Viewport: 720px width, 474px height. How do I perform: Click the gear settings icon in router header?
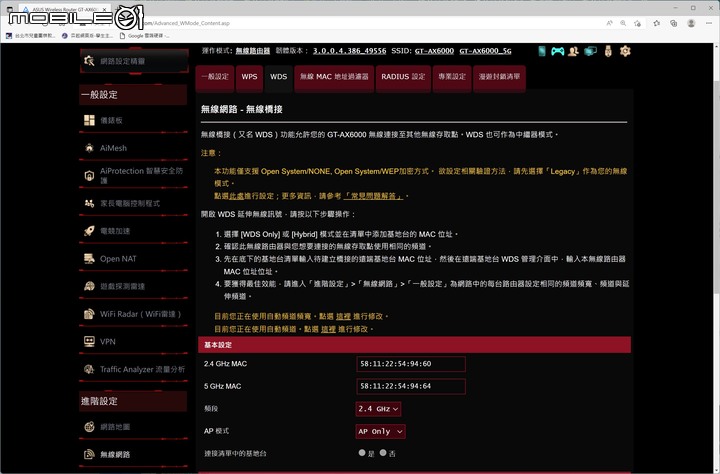pyautogui.click(x=625, y=51)
